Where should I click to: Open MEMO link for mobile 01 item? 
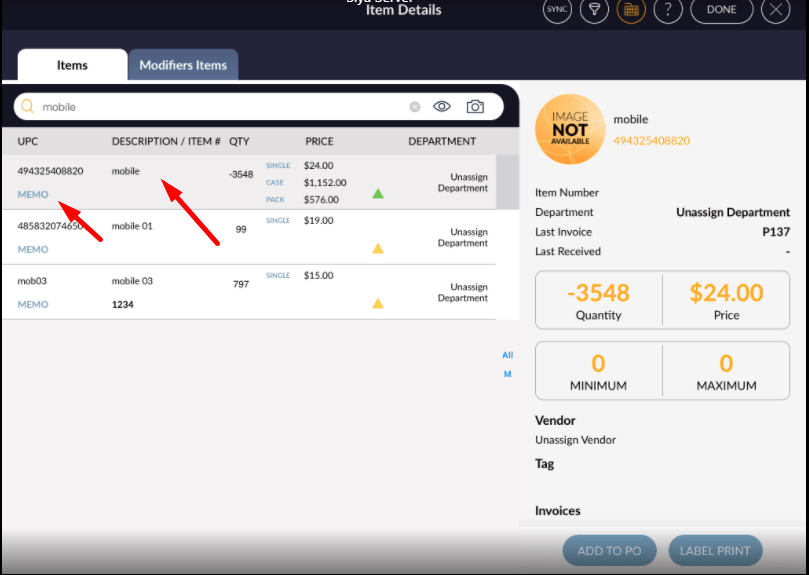[x=33, y=250]
